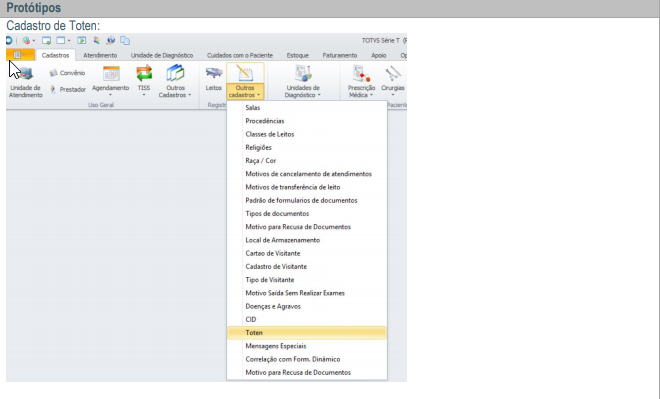Choose Religiões in the dropdown menu
Image resolution: width=660 pixels, height=399 pixels.
[307, 147]
